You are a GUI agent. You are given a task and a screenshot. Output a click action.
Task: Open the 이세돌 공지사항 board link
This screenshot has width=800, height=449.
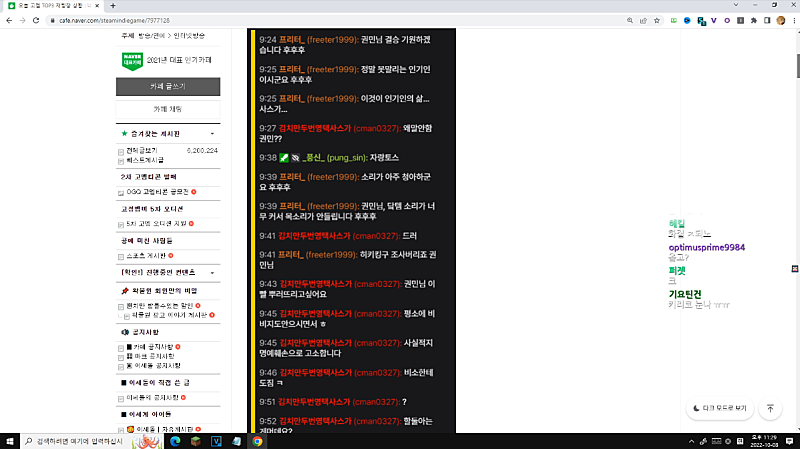tap(157, 366)
